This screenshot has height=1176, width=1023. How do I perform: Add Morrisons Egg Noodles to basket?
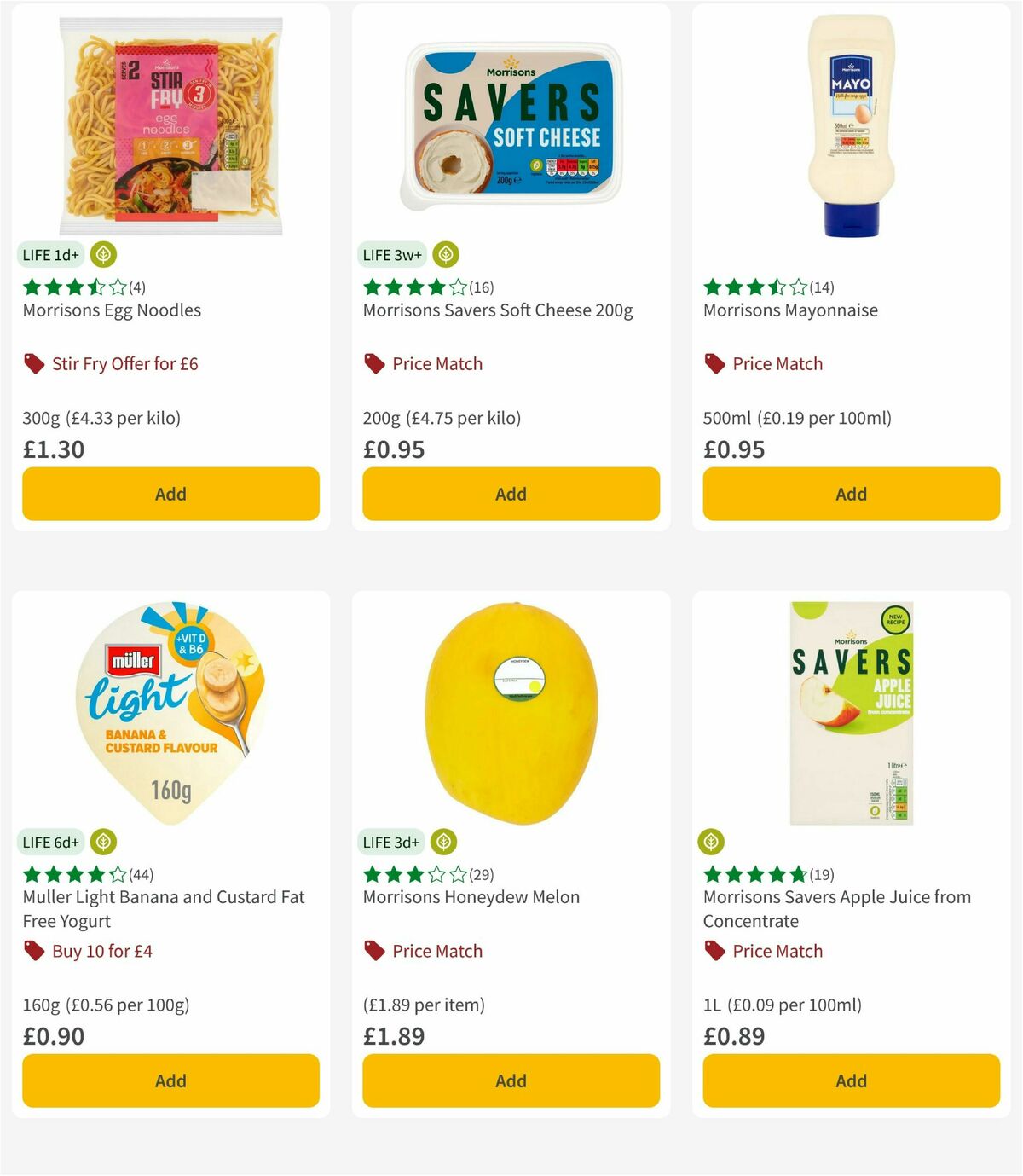pos(170,493)
